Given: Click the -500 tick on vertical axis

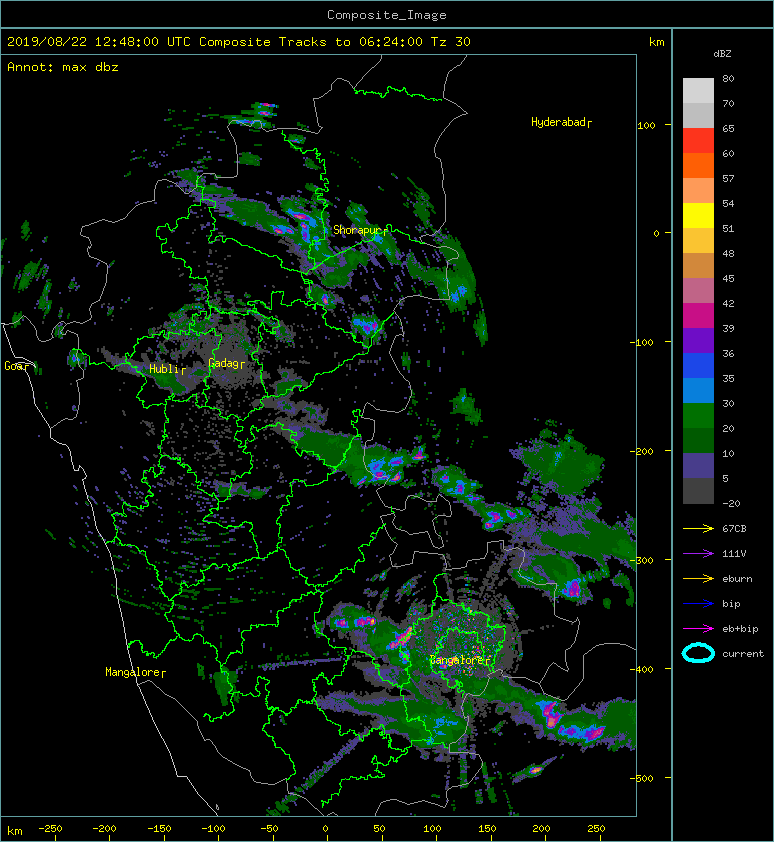Looking at the screenshot, I should pyautogui.click(x=643, y=779).
